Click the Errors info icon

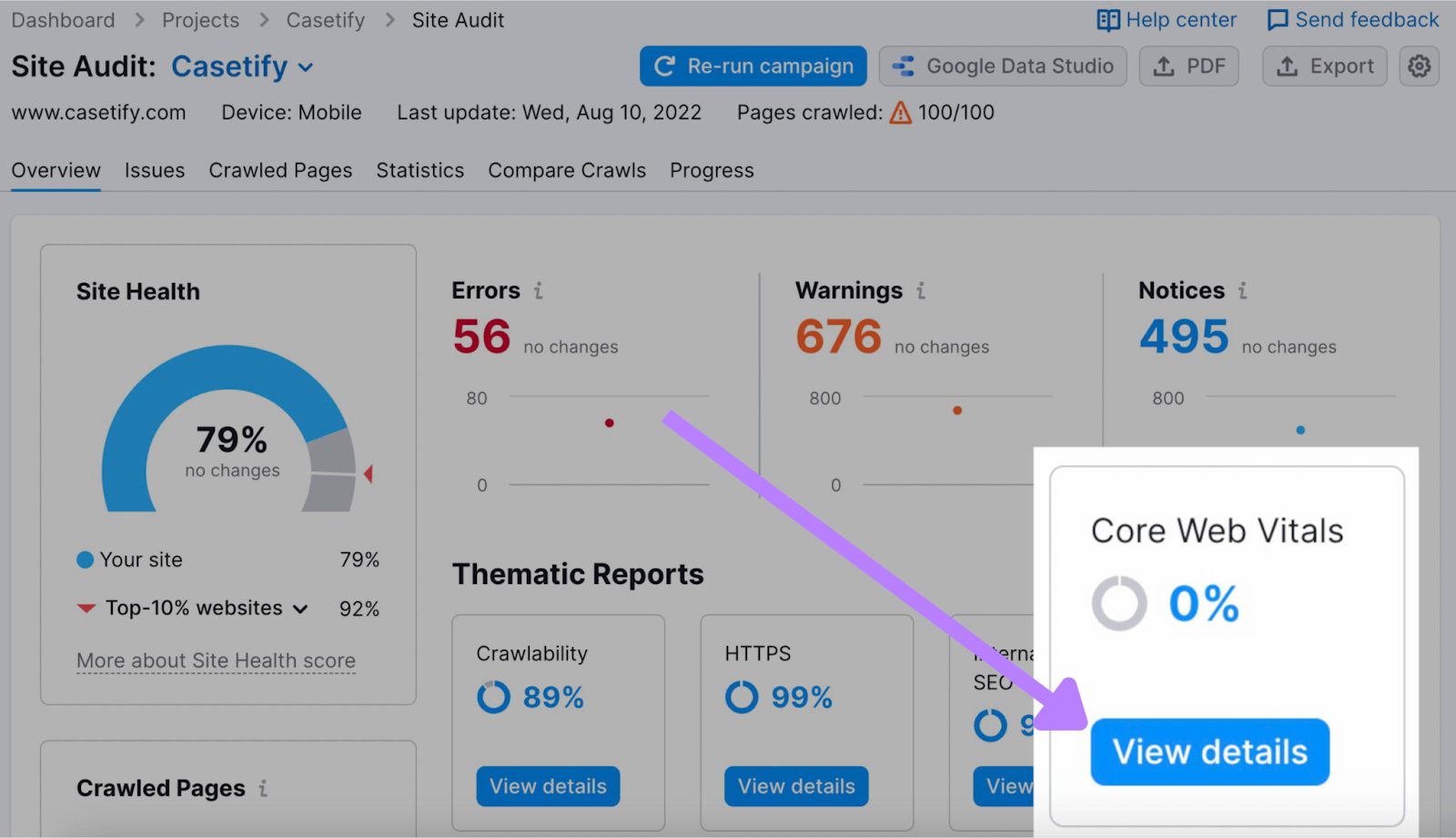(539, 291)
